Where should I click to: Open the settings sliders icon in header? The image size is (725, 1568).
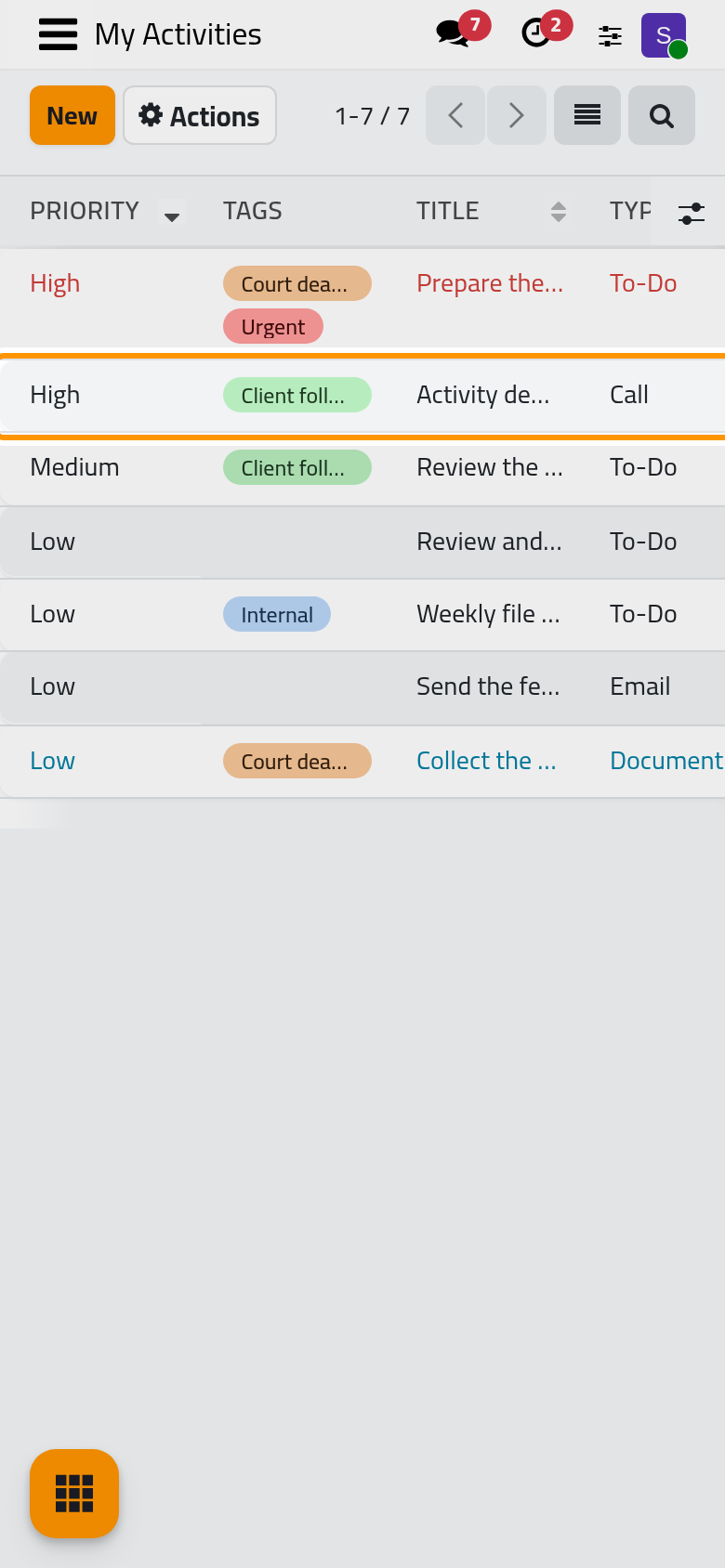point(610,35)
